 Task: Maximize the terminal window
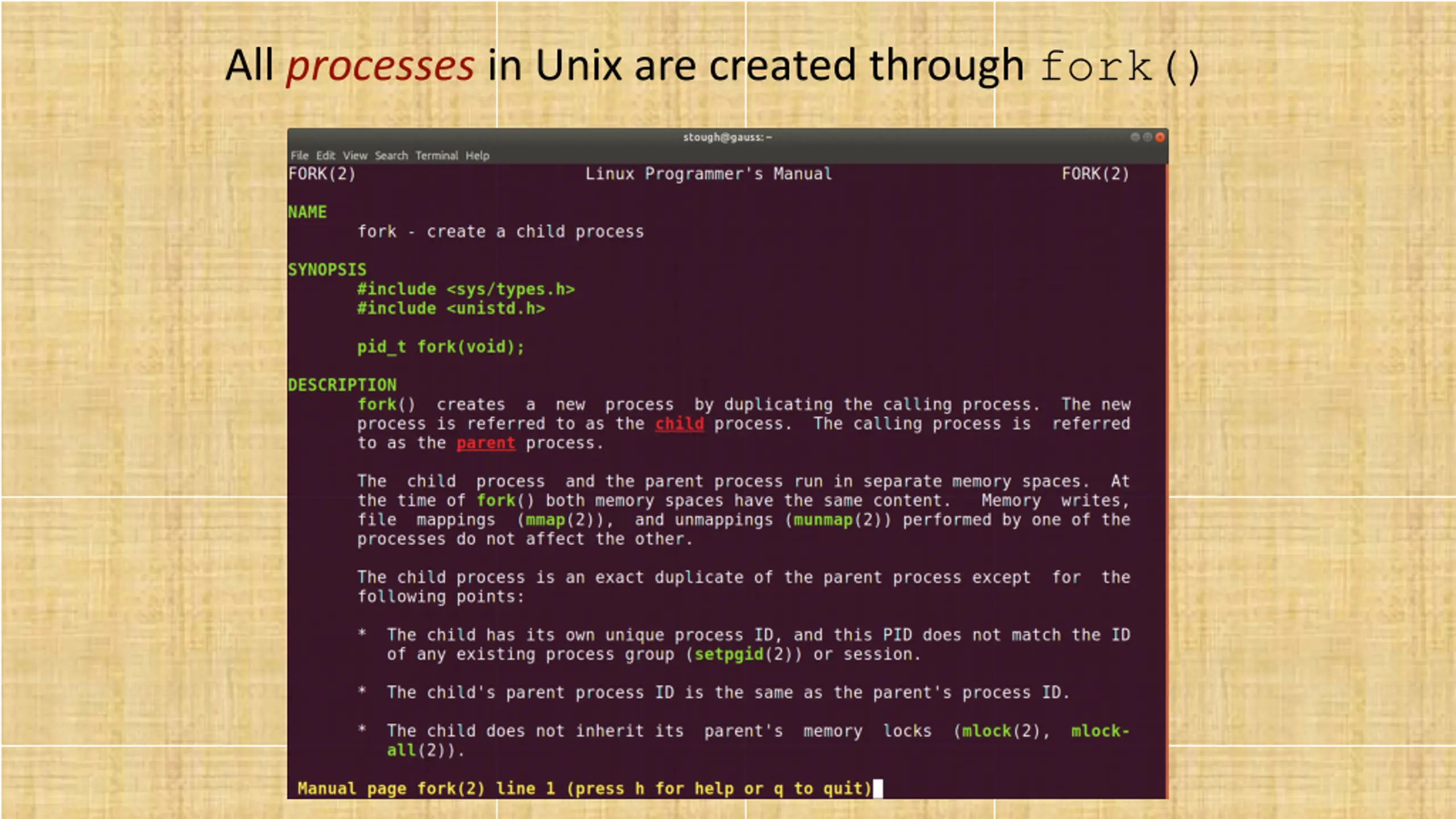(1147, 137)
